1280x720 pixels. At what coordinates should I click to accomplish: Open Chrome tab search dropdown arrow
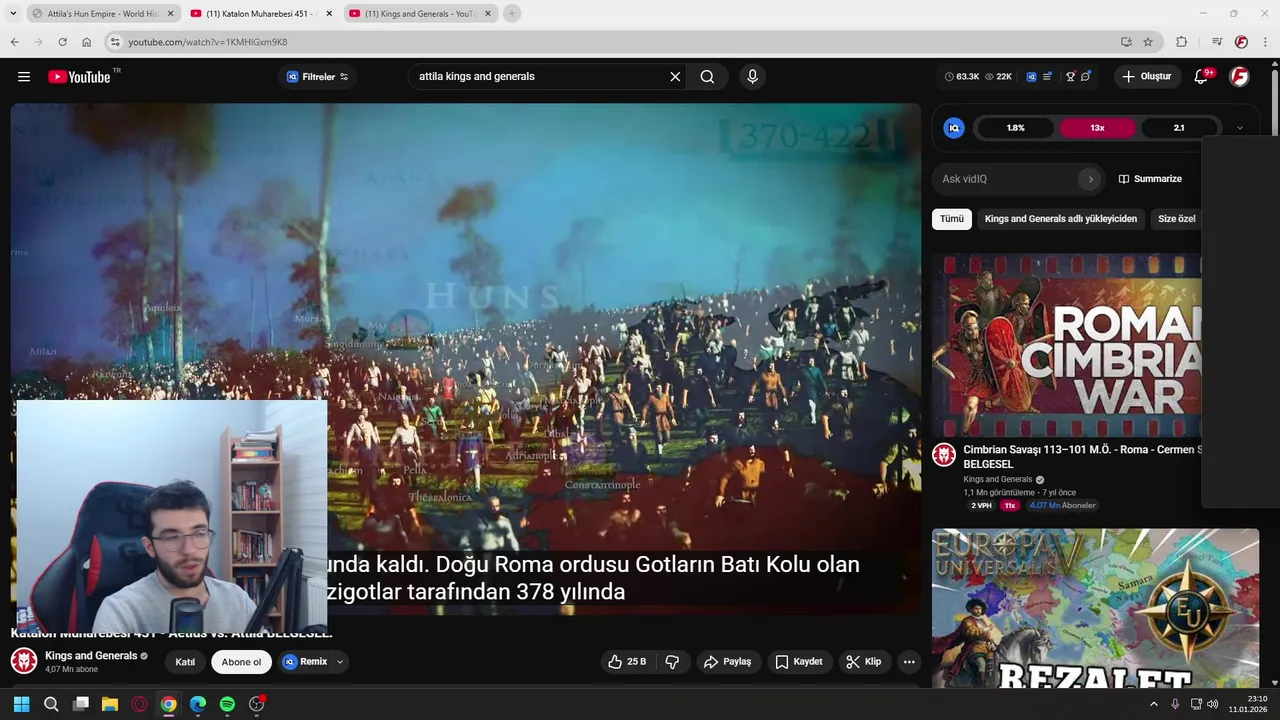pyautogui.click(x=13, y=14)
